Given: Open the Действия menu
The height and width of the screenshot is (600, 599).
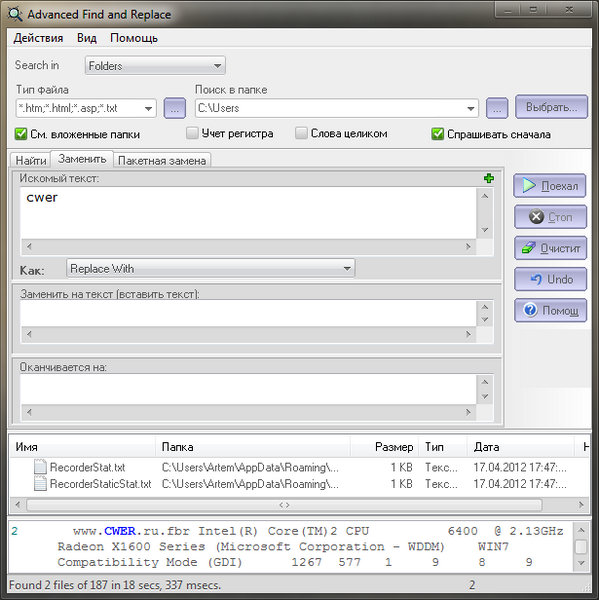Looking at the screenshot, I should pos(38,38).
